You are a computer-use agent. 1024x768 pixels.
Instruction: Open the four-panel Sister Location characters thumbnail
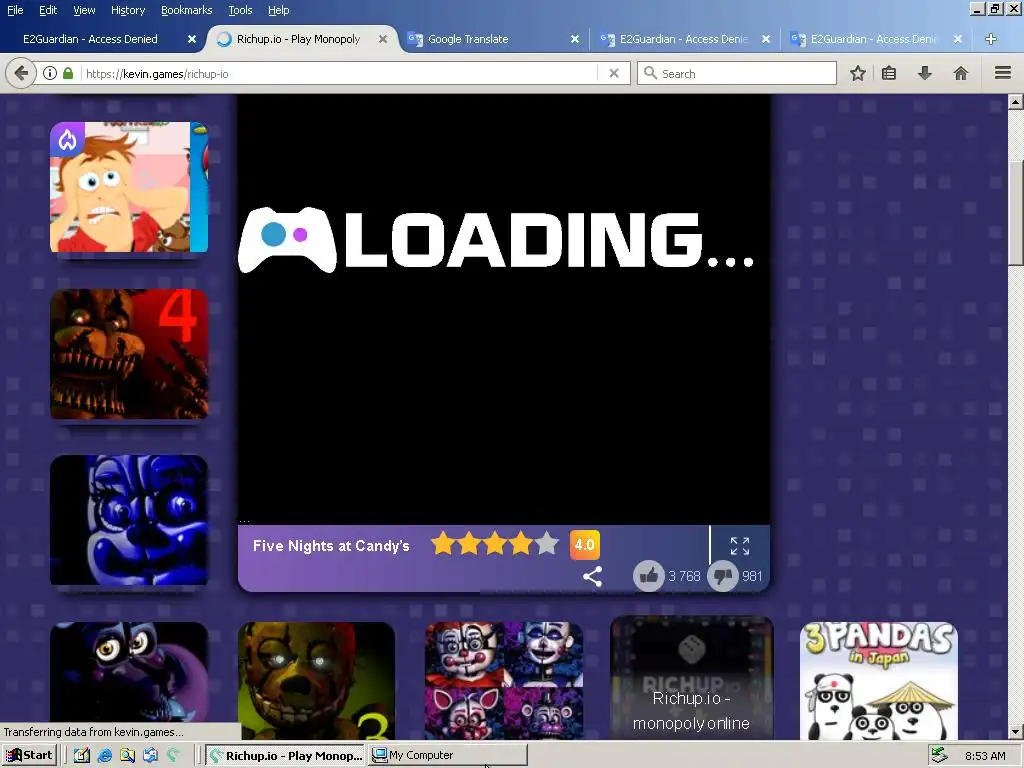point(504,680)
